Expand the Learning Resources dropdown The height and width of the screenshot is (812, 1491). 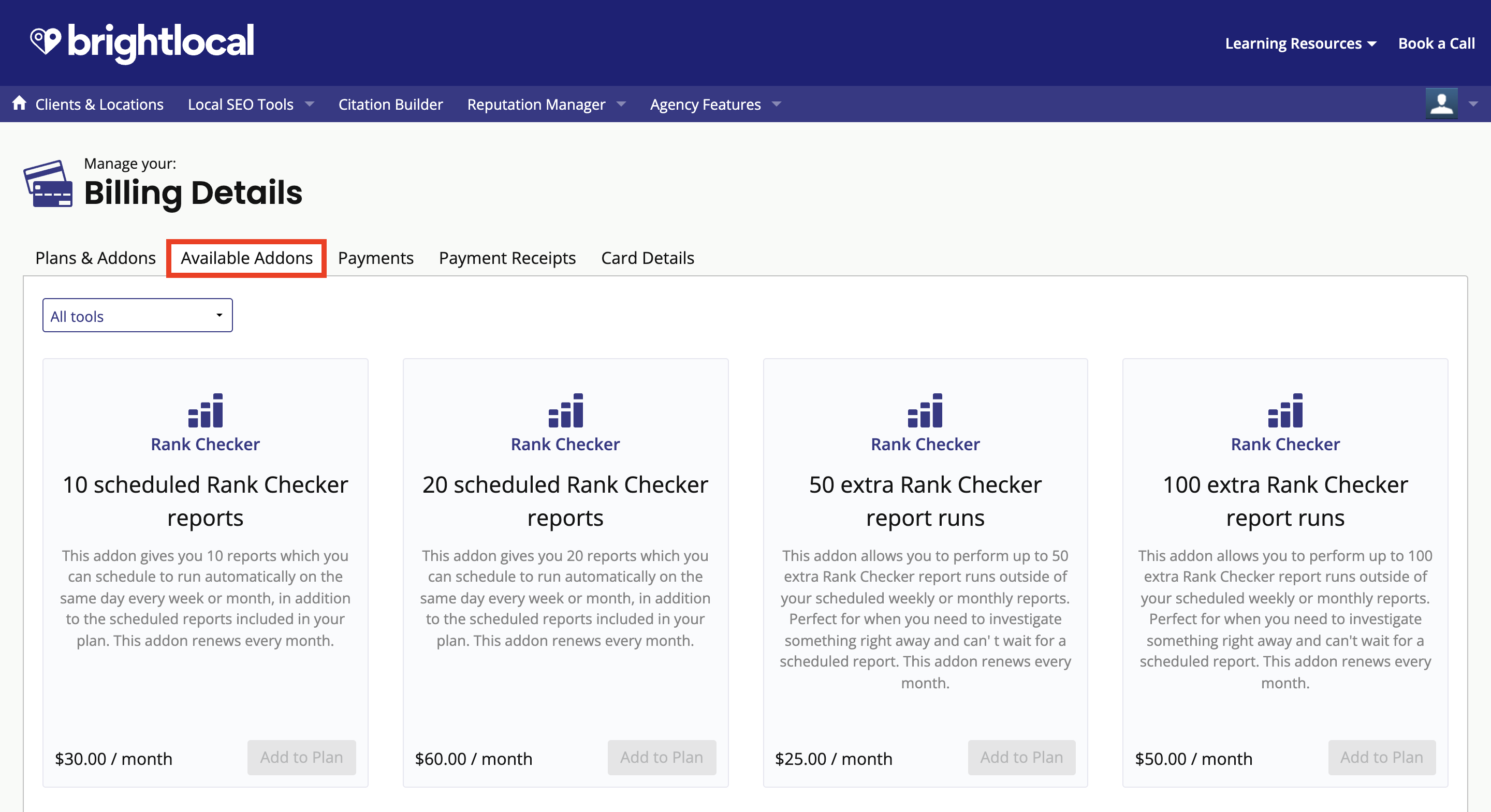1300,43
